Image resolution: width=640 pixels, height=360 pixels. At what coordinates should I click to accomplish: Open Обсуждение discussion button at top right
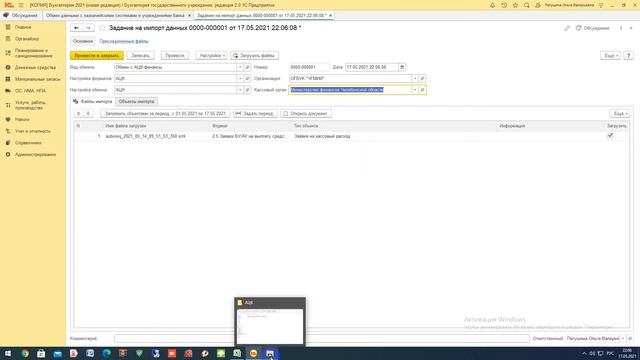(x=592, y=28)
